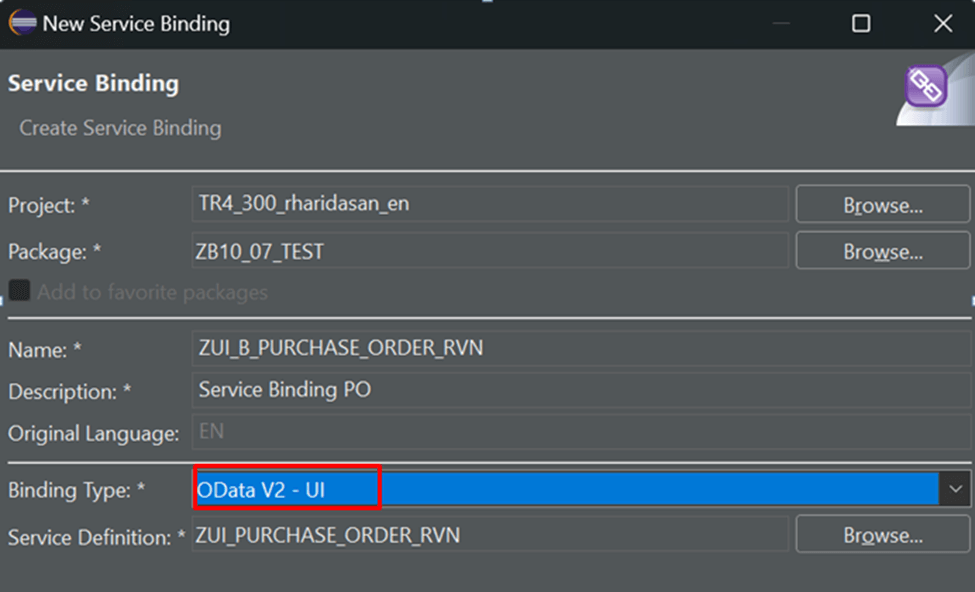
Task: Click the Binding Type label
Action: 76,491
